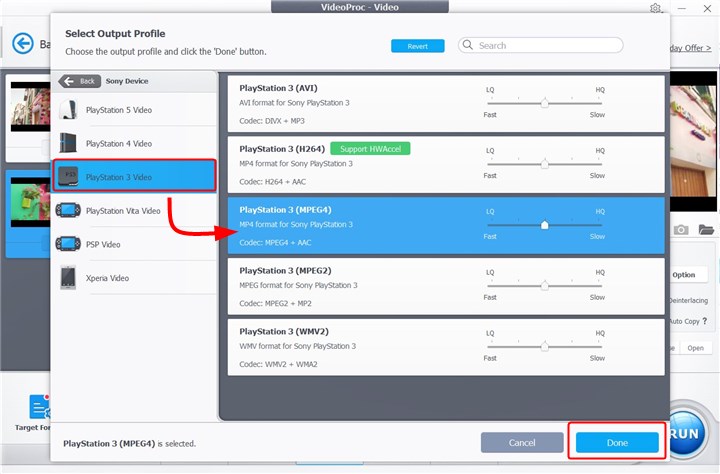Viewport: 720px width, 474px height.
Task: Click 'Codec: WMV2 + WMA2' text
Action: click(x=278, y=364)
